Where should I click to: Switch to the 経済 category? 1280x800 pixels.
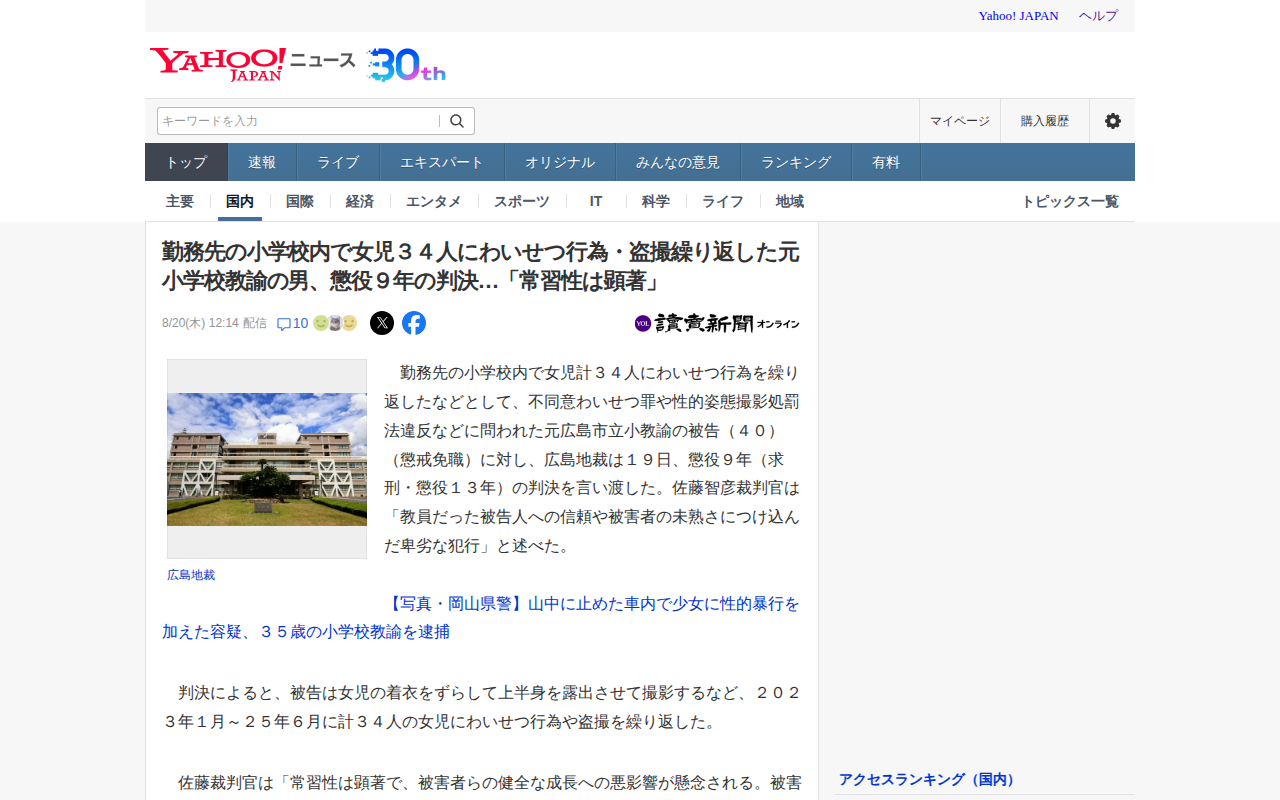click(x=360, y=201)
